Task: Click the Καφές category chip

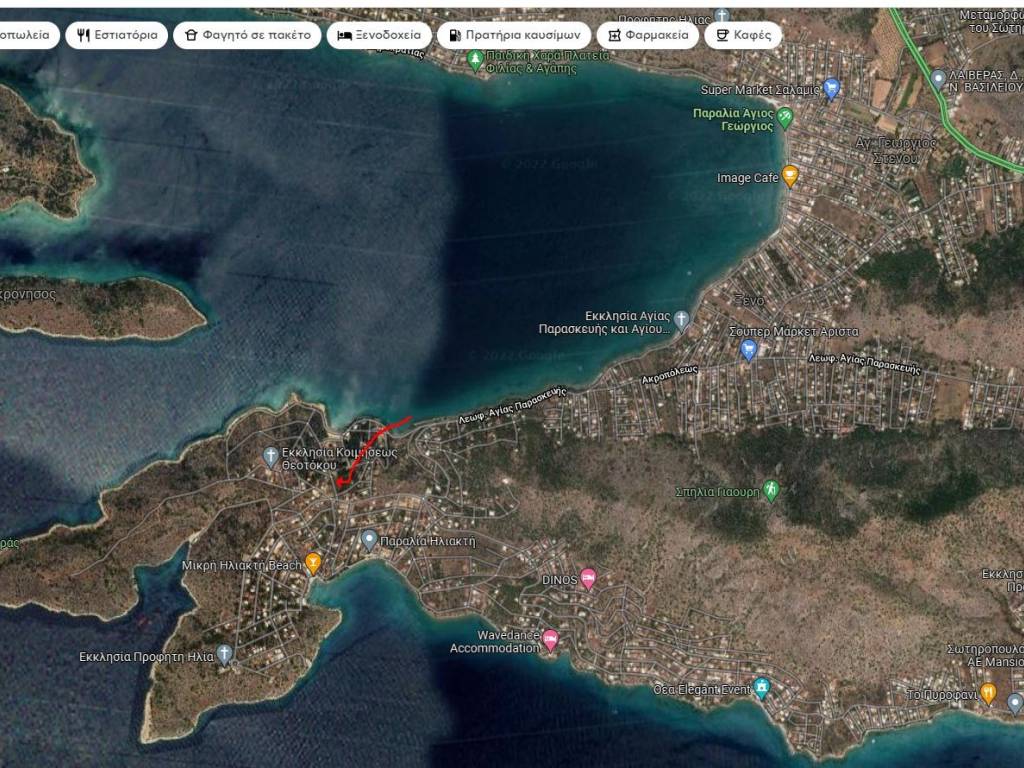Action: pyautogui.click(x=743, y=35)
